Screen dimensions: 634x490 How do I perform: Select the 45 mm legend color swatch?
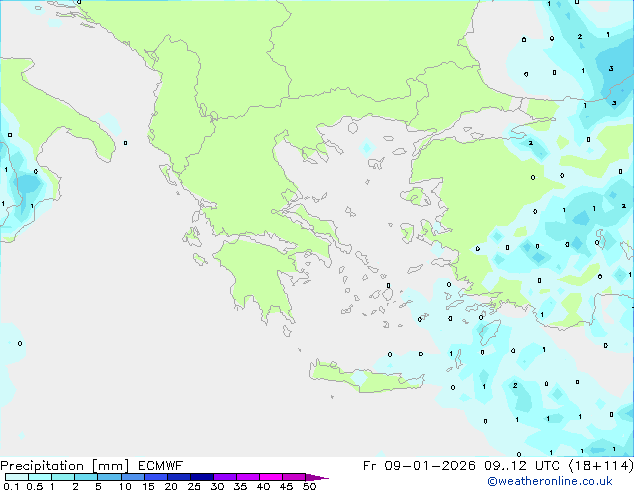tap(294, 477)
